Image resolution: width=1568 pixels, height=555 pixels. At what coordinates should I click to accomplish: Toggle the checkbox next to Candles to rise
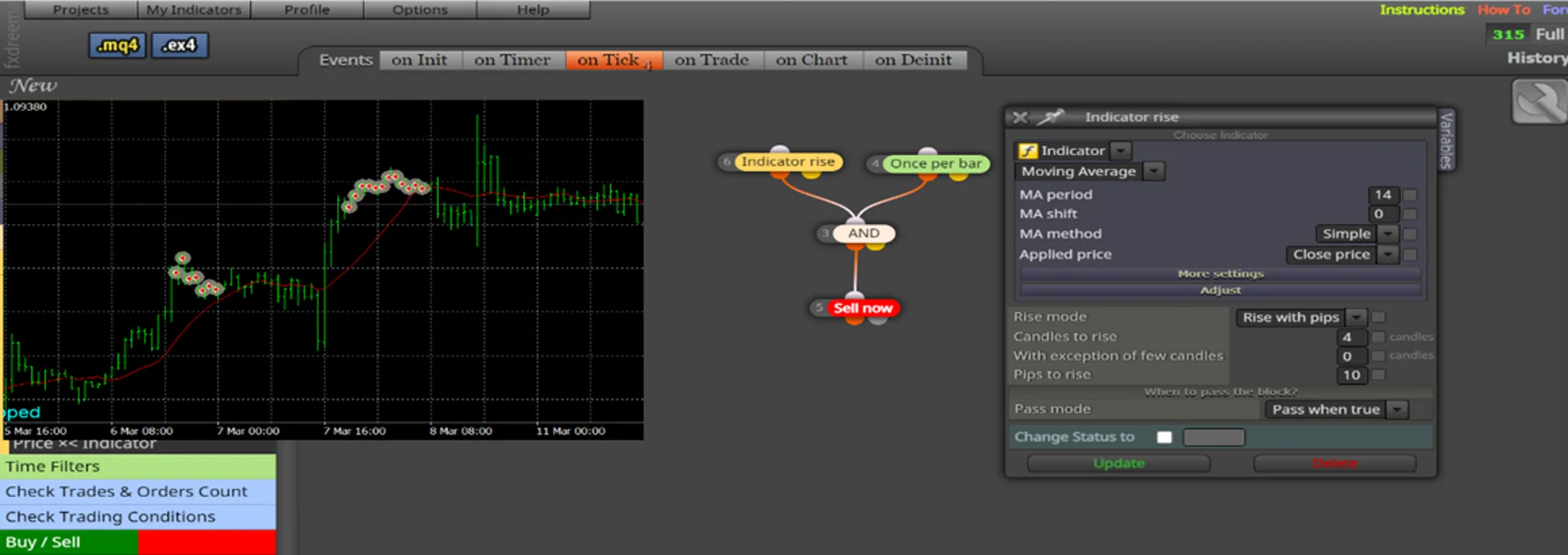click(x=1378, y=336)
